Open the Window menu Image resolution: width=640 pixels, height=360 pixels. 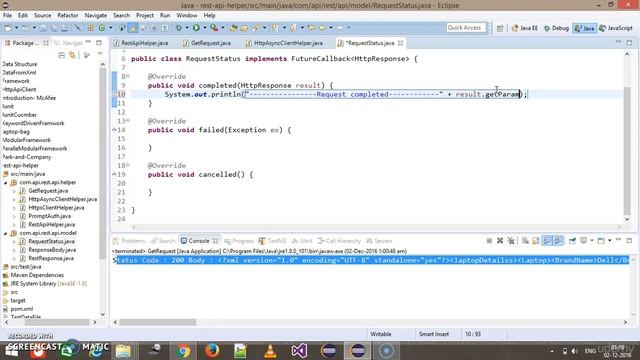(x=187, y=16)
